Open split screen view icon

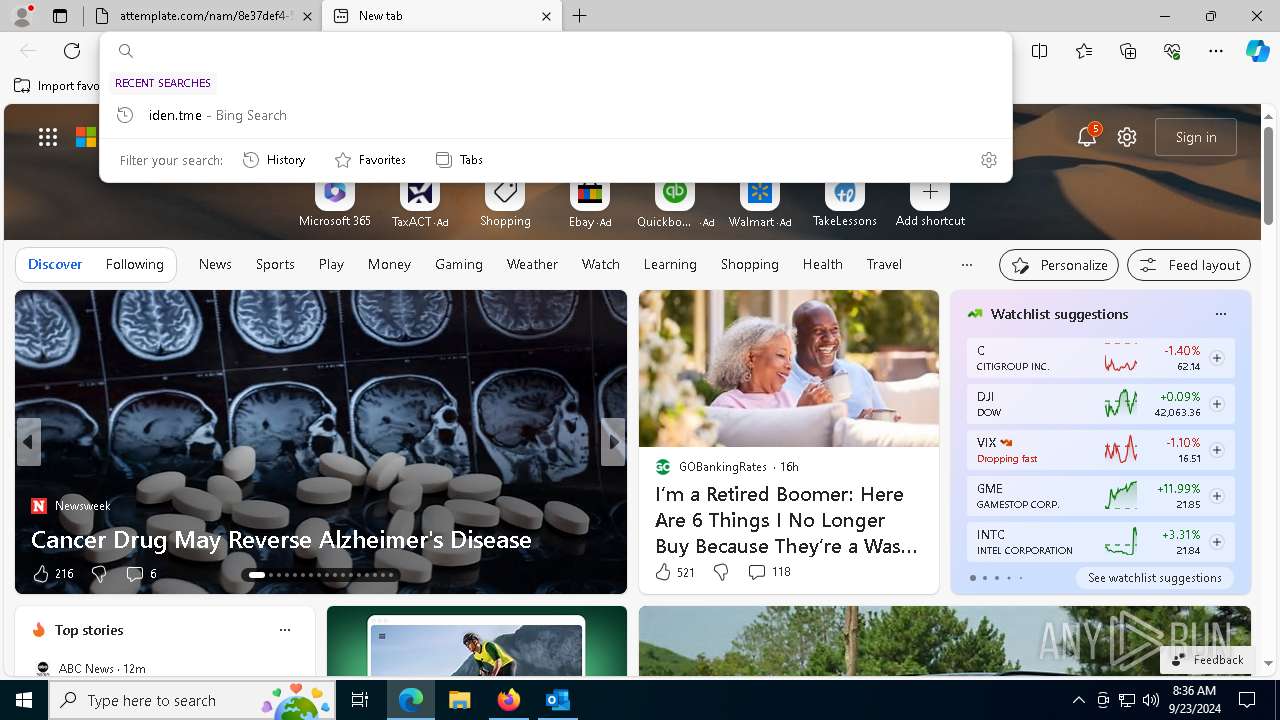[x=1040, y=51]
